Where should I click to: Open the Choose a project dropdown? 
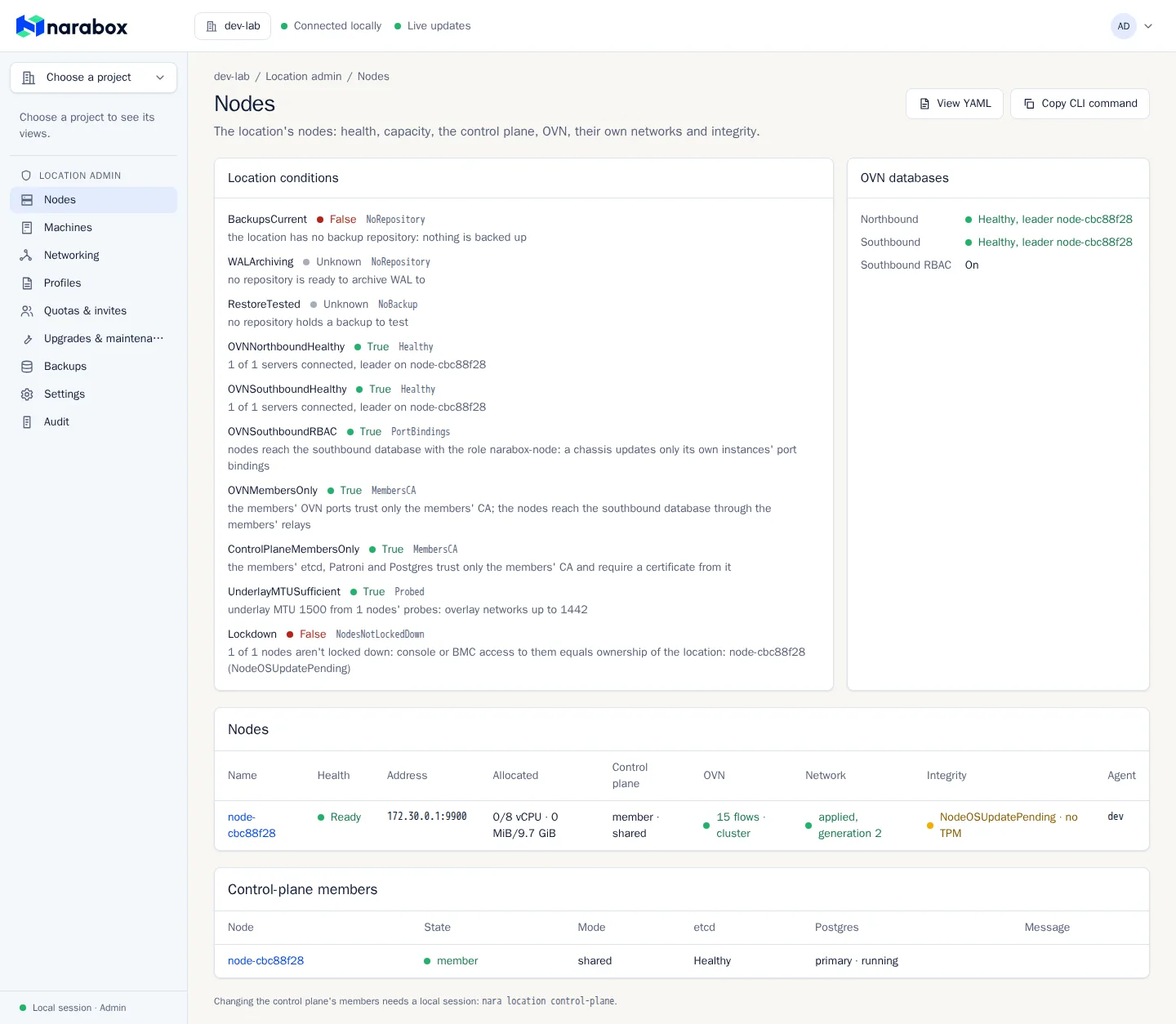point(93,78)
